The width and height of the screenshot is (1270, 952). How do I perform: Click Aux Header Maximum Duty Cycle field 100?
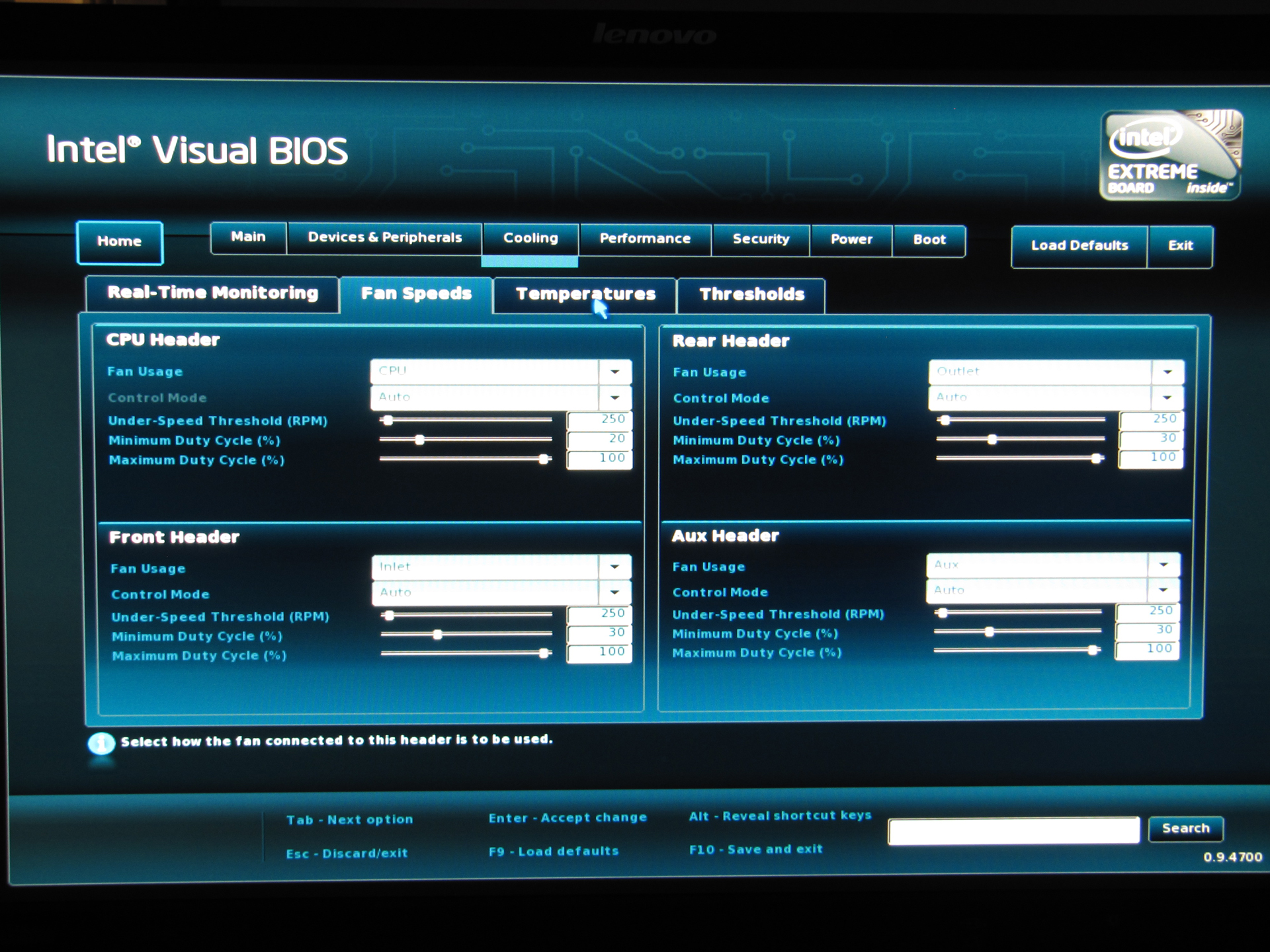1148,650
